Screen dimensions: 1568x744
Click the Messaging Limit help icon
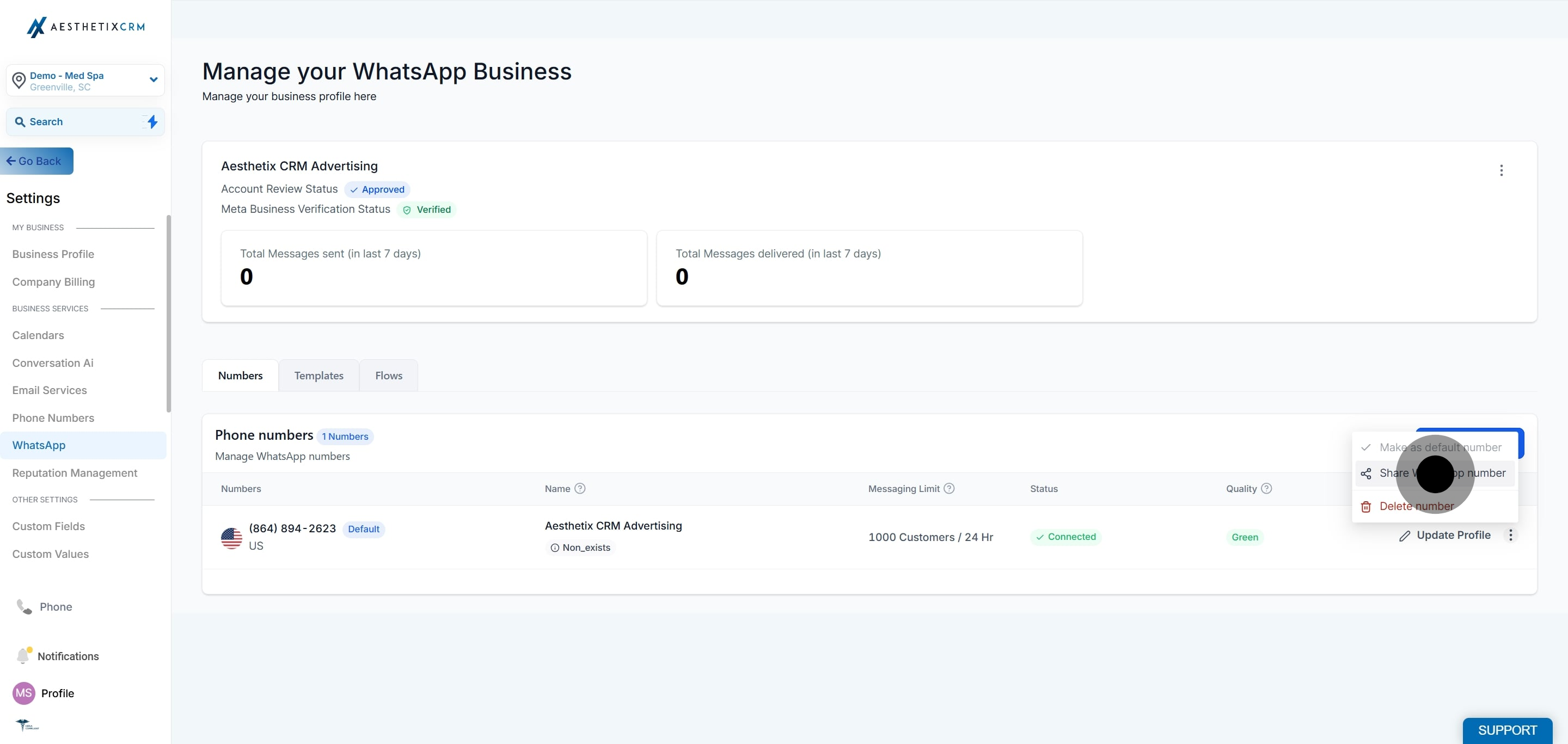pos(949,489)
